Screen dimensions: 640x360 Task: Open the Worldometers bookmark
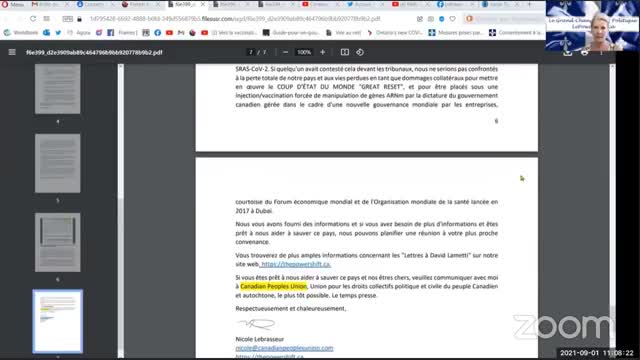pos(21,33)
